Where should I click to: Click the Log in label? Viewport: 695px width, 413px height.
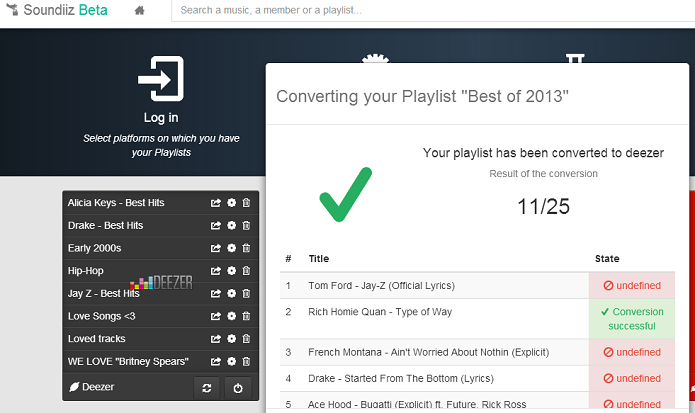click(161, 117)
